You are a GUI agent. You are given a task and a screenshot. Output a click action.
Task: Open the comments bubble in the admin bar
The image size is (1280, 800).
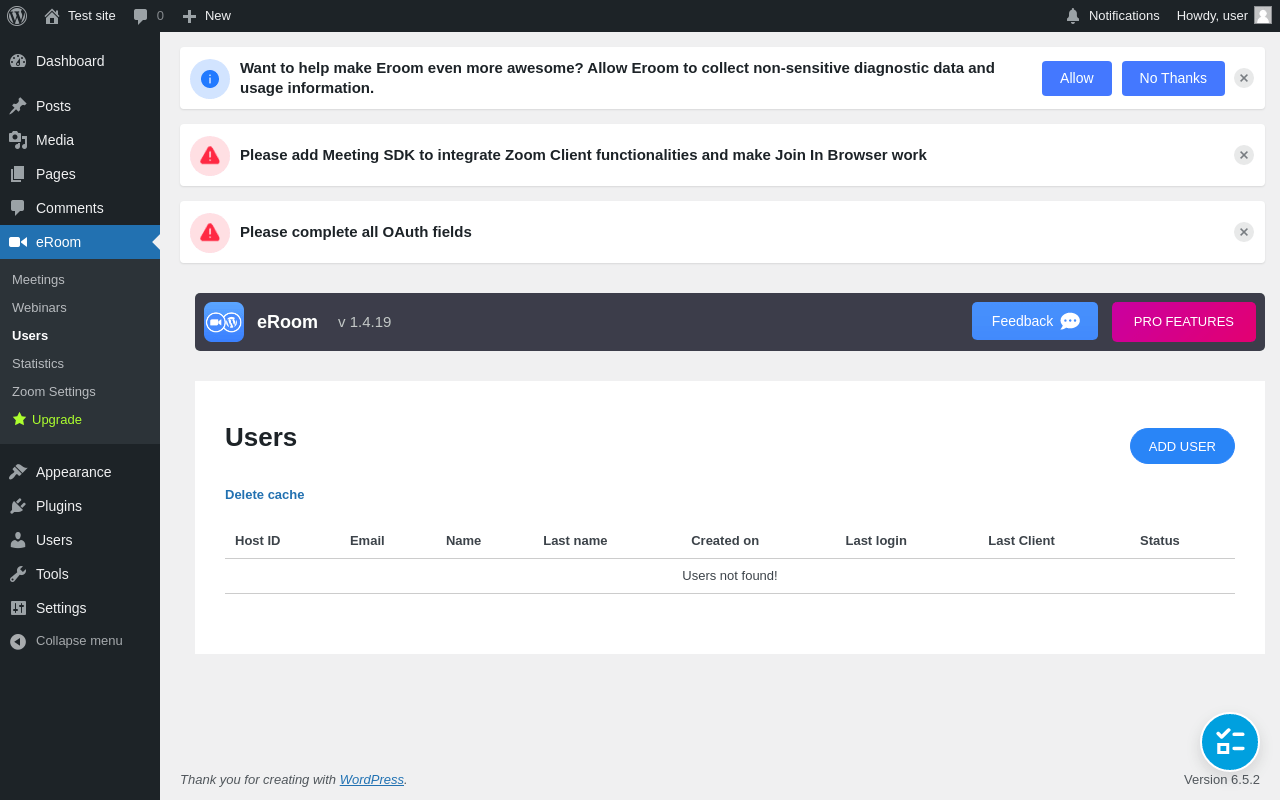click(148, 16)
